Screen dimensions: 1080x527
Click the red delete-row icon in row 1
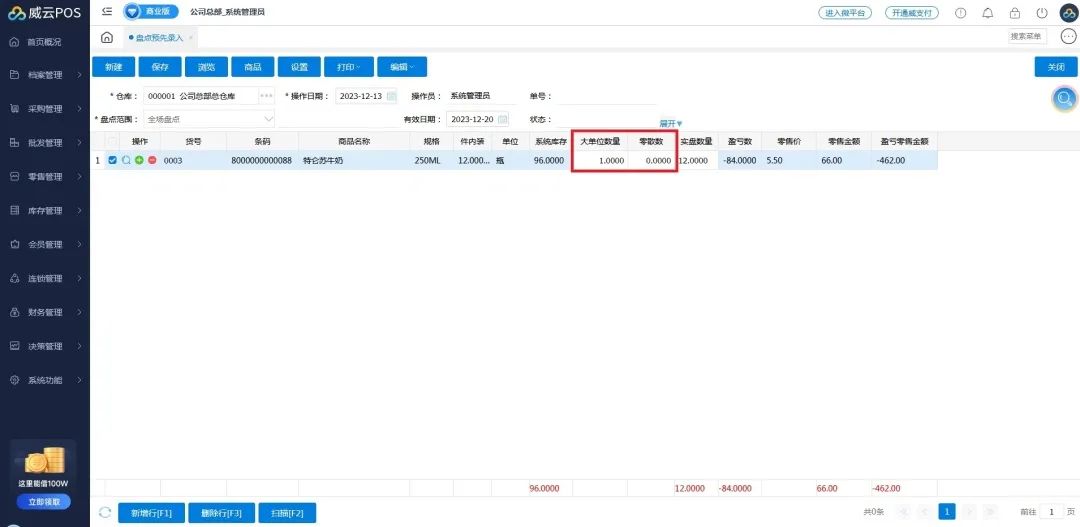click(x=152, y=160)
